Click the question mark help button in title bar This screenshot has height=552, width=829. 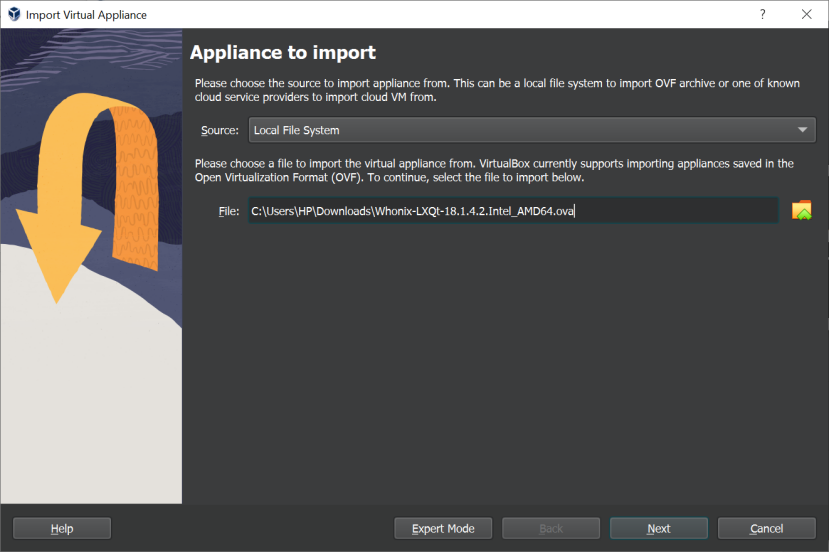tap(762, 14)
